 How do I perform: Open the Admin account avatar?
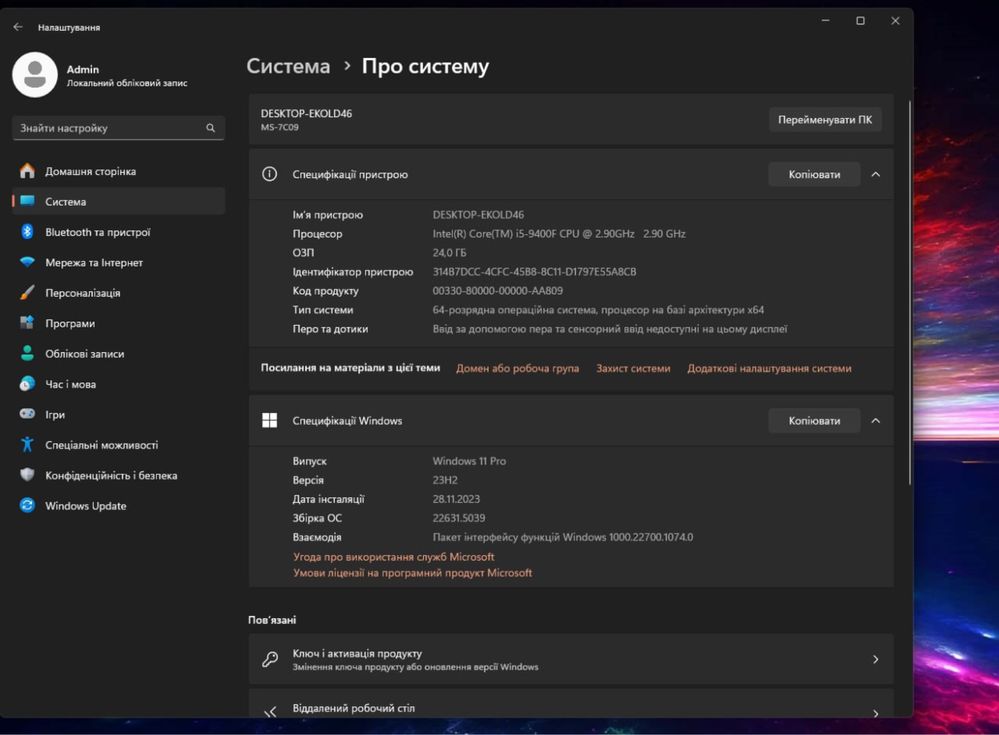35,75
